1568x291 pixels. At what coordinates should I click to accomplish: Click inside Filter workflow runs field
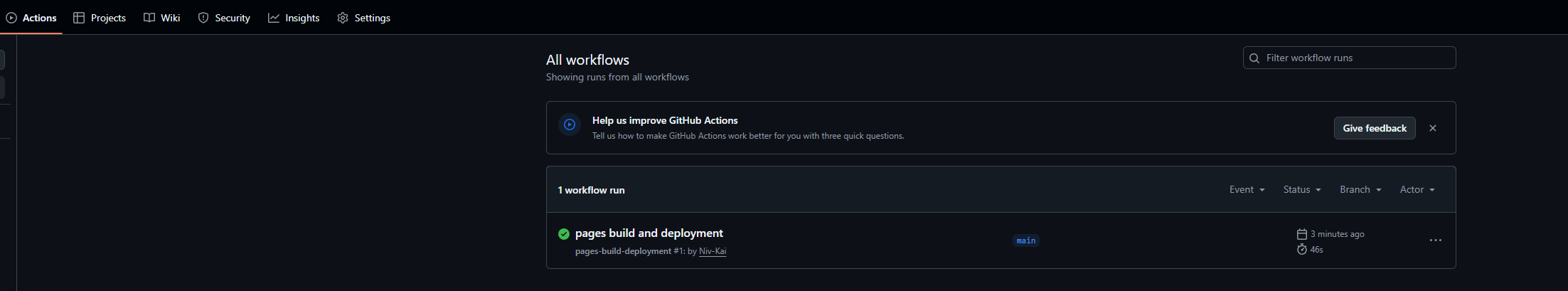pos(1349,58)
